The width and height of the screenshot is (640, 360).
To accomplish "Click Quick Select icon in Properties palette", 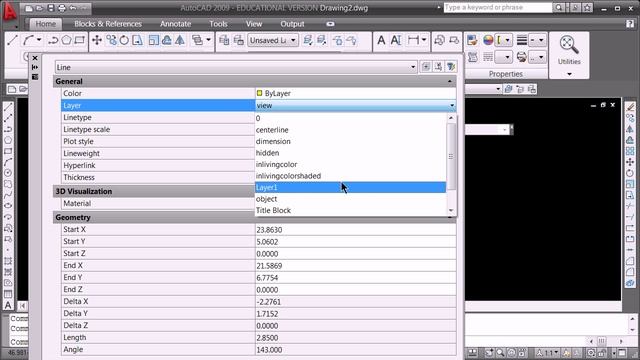I will coord(451,67).
